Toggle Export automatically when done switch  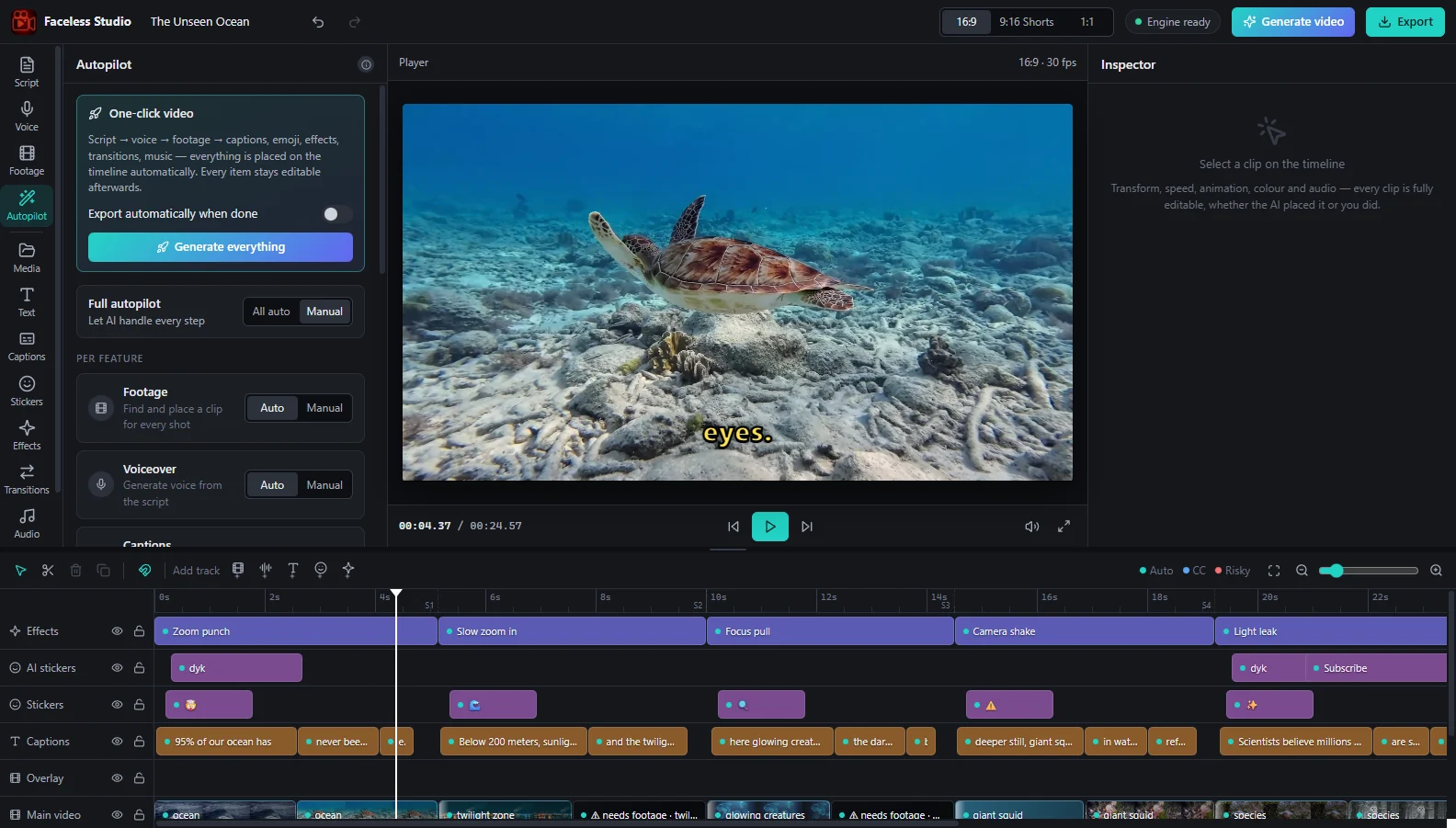point(336,214)
